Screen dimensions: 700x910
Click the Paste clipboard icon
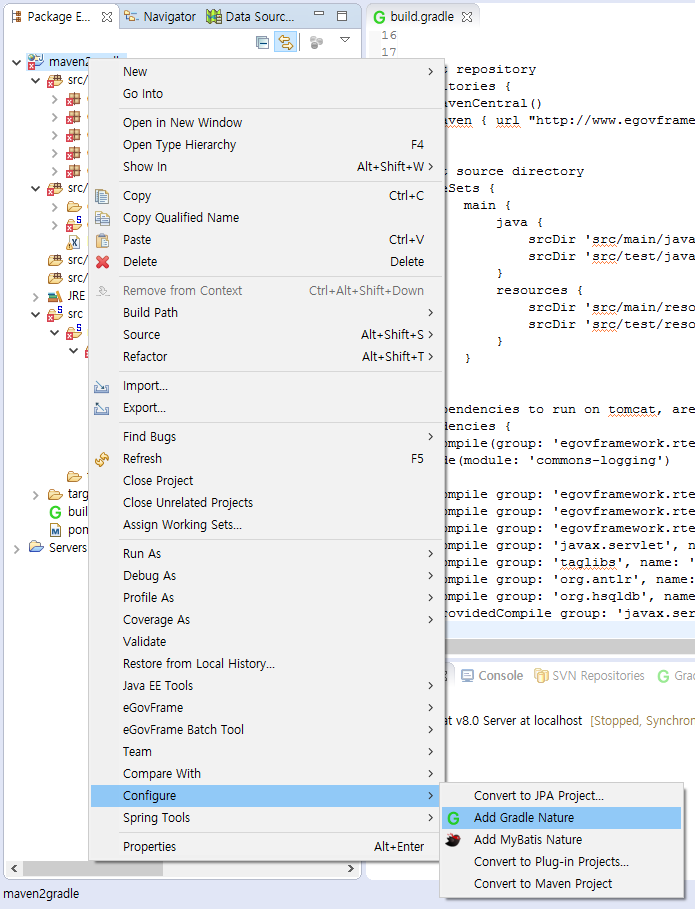[102, 240]
